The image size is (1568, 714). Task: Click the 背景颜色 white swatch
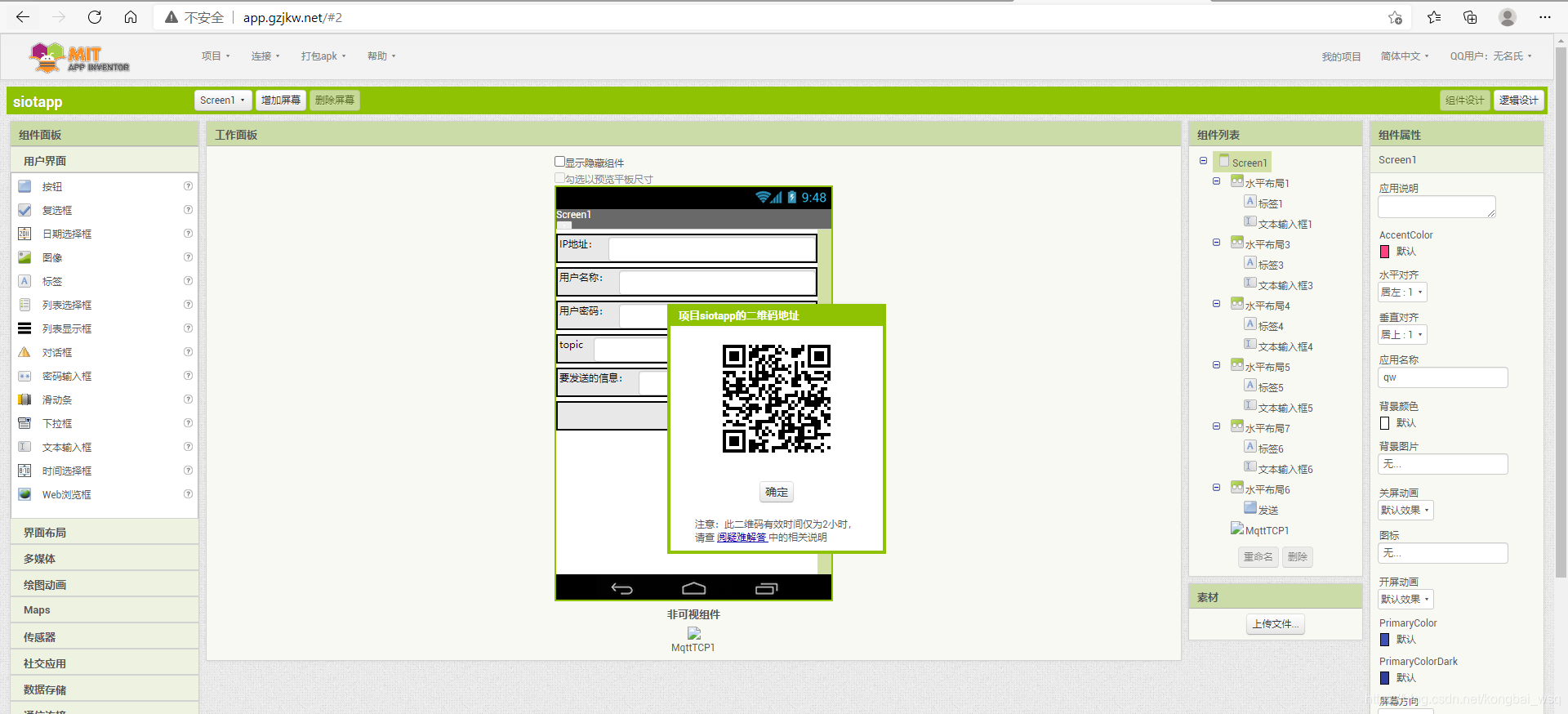(1384, 423)
